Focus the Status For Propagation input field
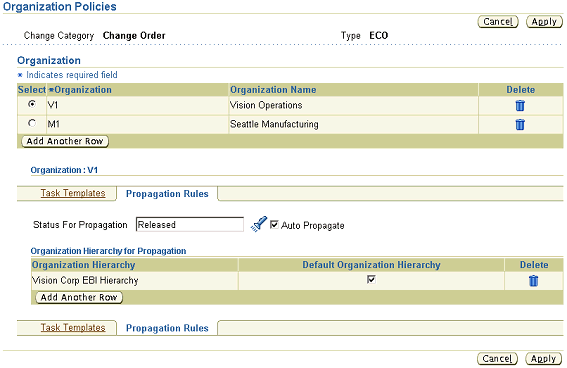The height and width of the screenshot is (368, 567). coord(190,224)
